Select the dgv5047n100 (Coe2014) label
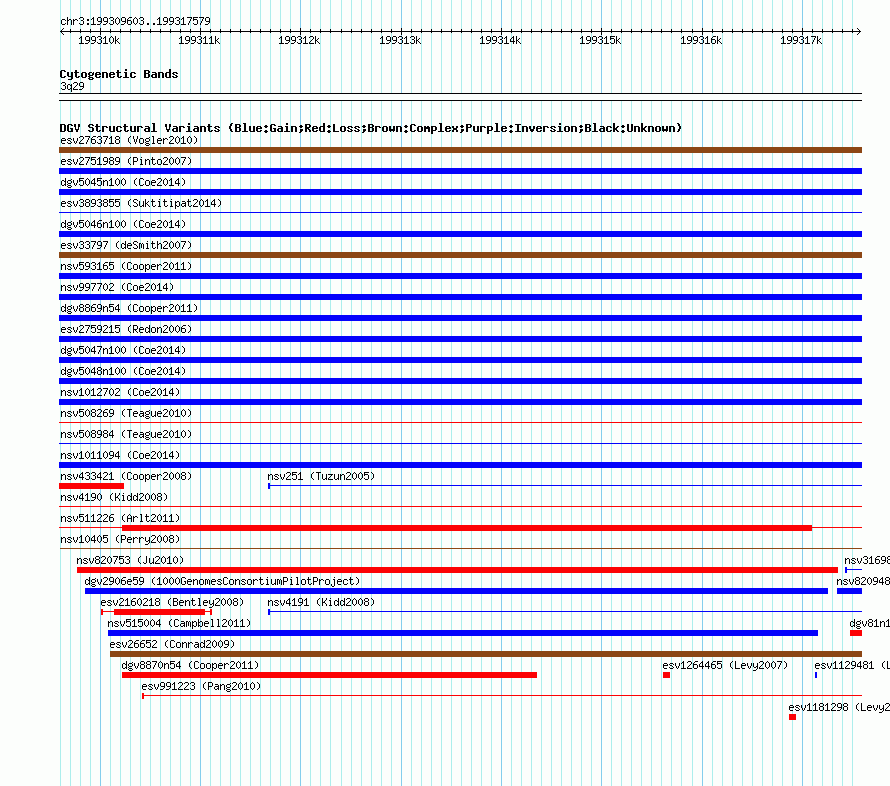The height and width of the screenshot is (786, 890). coord(123,350)
